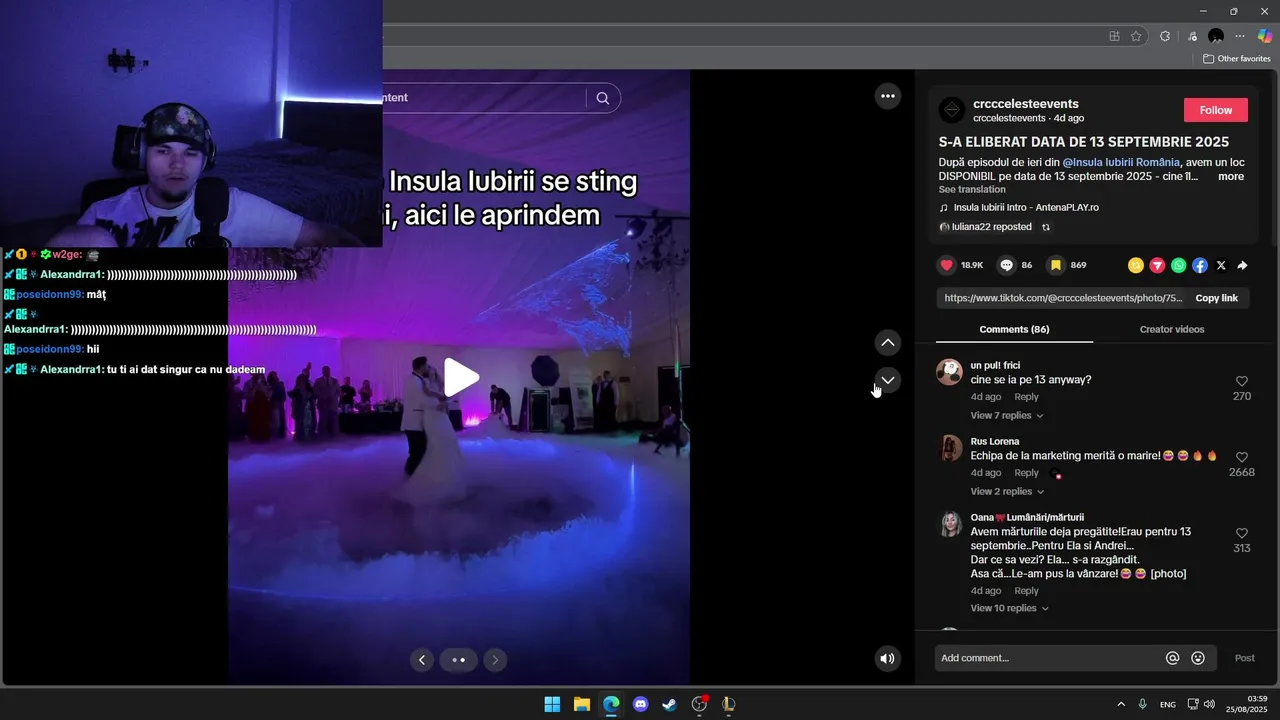Open the three-dot options menu on the video

(887, 96)
